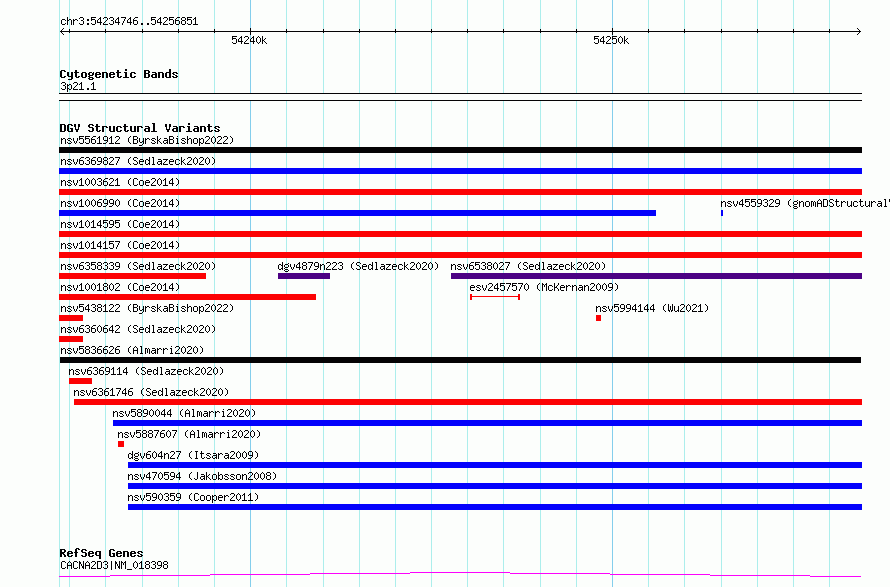The width and height of the screenshot is (890, 587).
Task: Click the right arrow on the ruler
Action: click(x=858, y=32)
